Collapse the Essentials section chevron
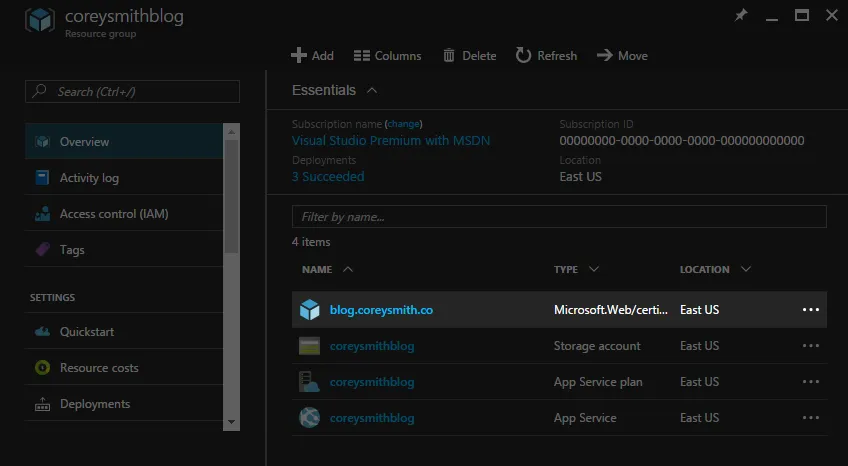Image resolution: width=848 pixels, height=466 pixels. click(x=372, y=90)
